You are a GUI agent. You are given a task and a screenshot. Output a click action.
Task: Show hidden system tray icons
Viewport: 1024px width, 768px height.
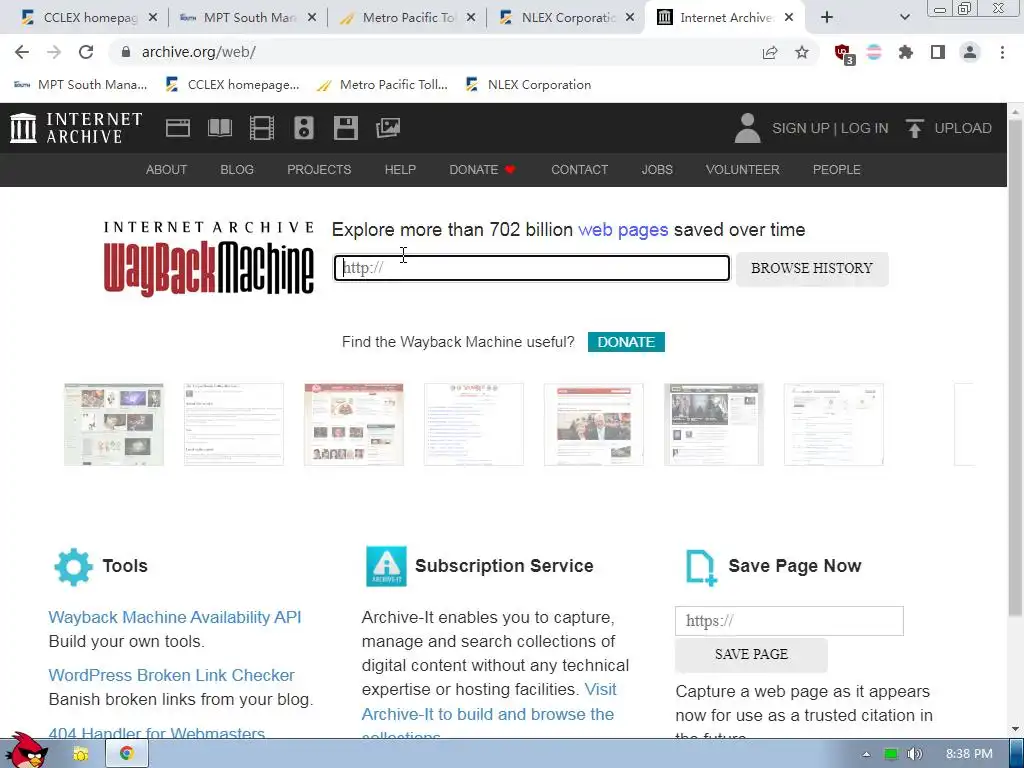click(x=866, y=754)
